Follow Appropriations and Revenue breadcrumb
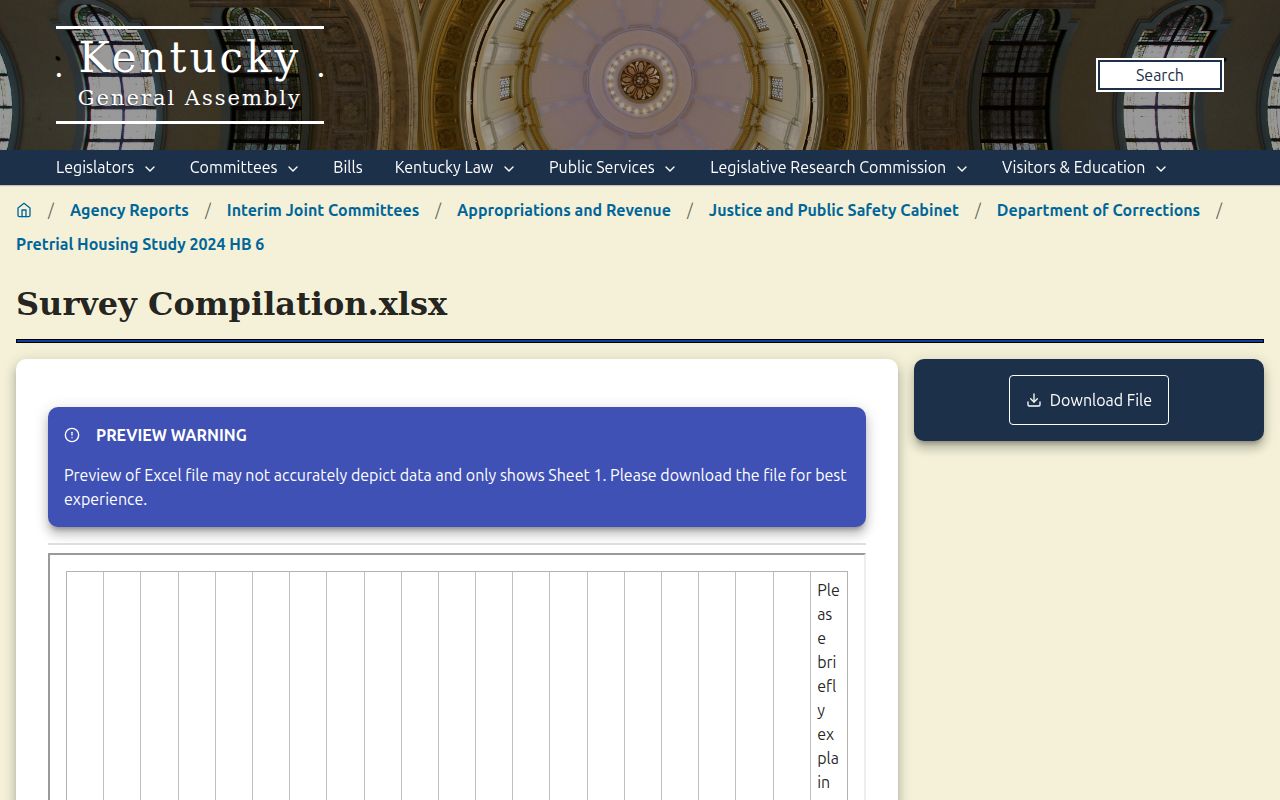The image size is (1280, 800). pyautogui.click(x=564, y=210)
